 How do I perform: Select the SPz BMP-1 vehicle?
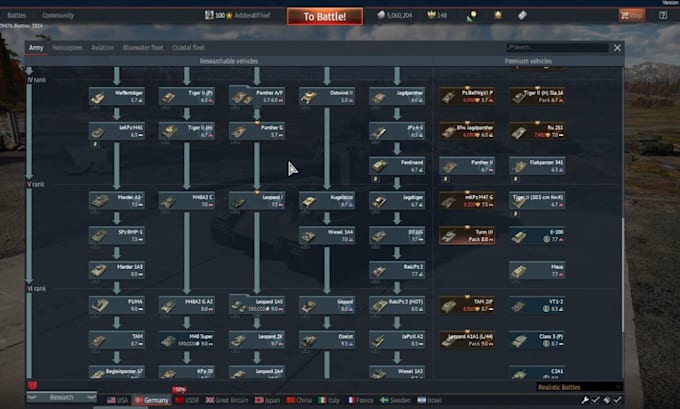[117, 236]
